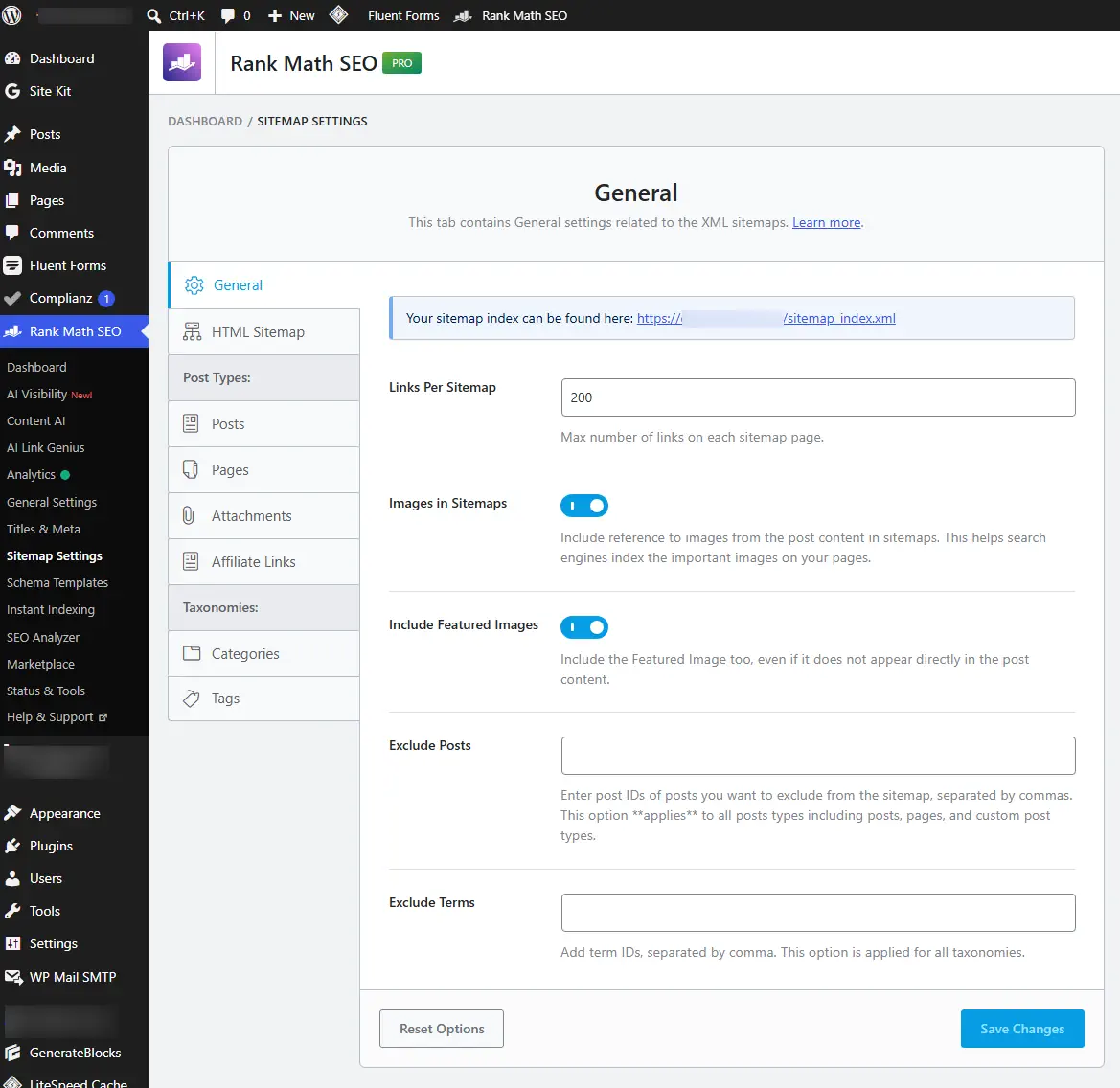Click the sidebar Pages icon

point(12,200)
